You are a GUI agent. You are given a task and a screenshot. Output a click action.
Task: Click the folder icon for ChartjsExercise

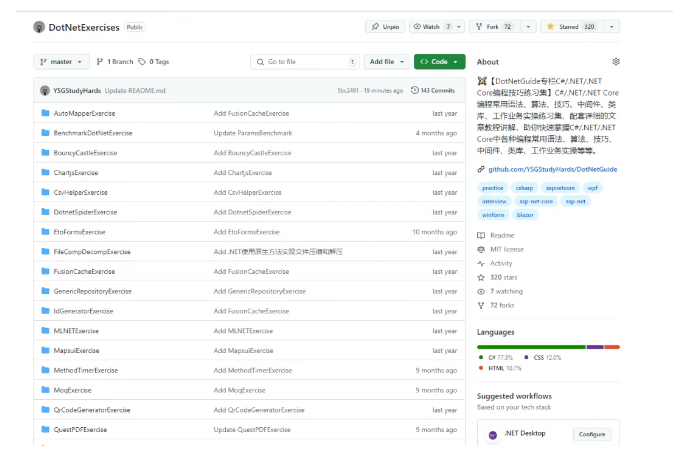(x=45, y=172)
